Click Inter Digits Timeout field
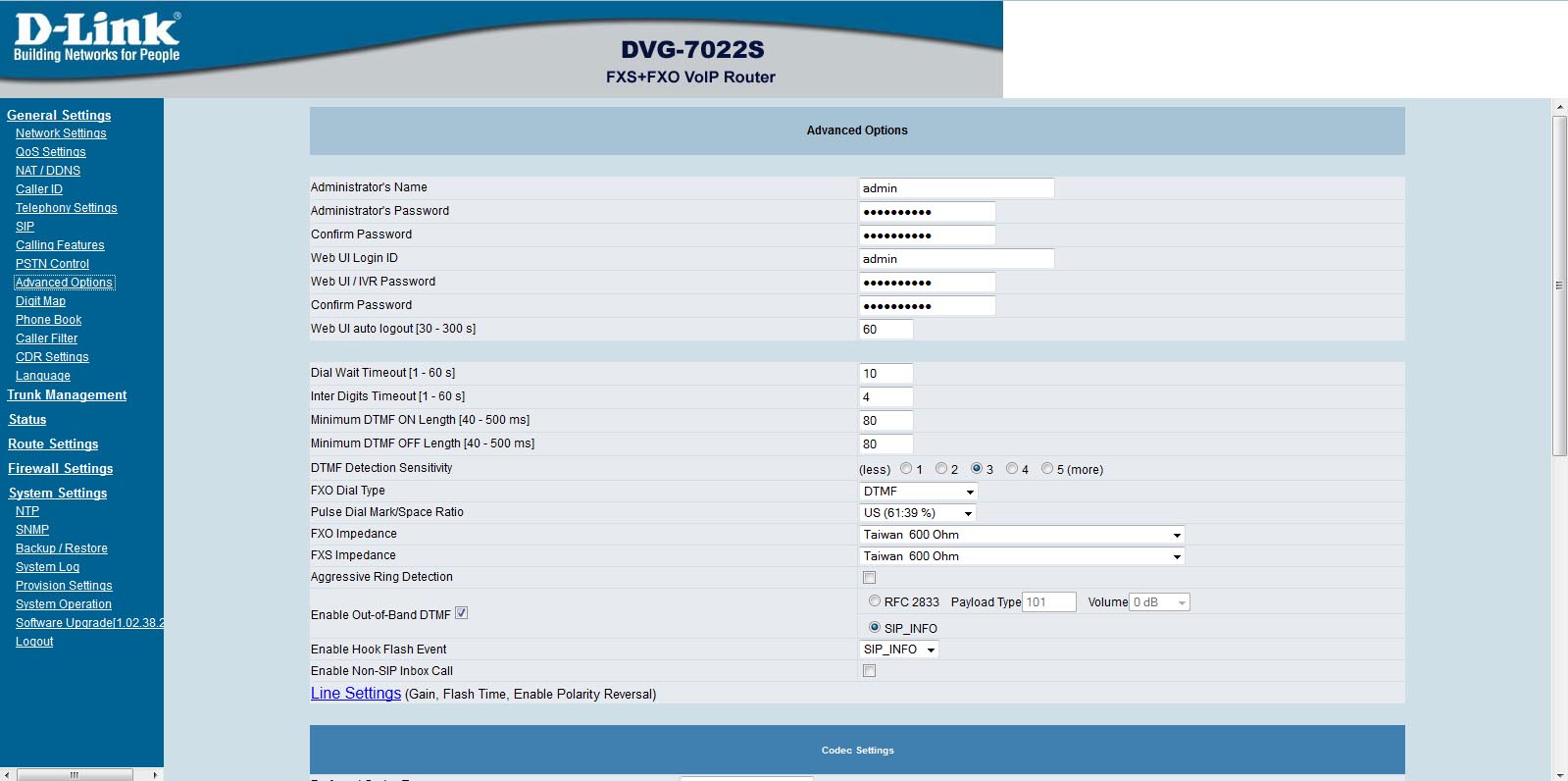1568x781 pixels. point(885,397)
